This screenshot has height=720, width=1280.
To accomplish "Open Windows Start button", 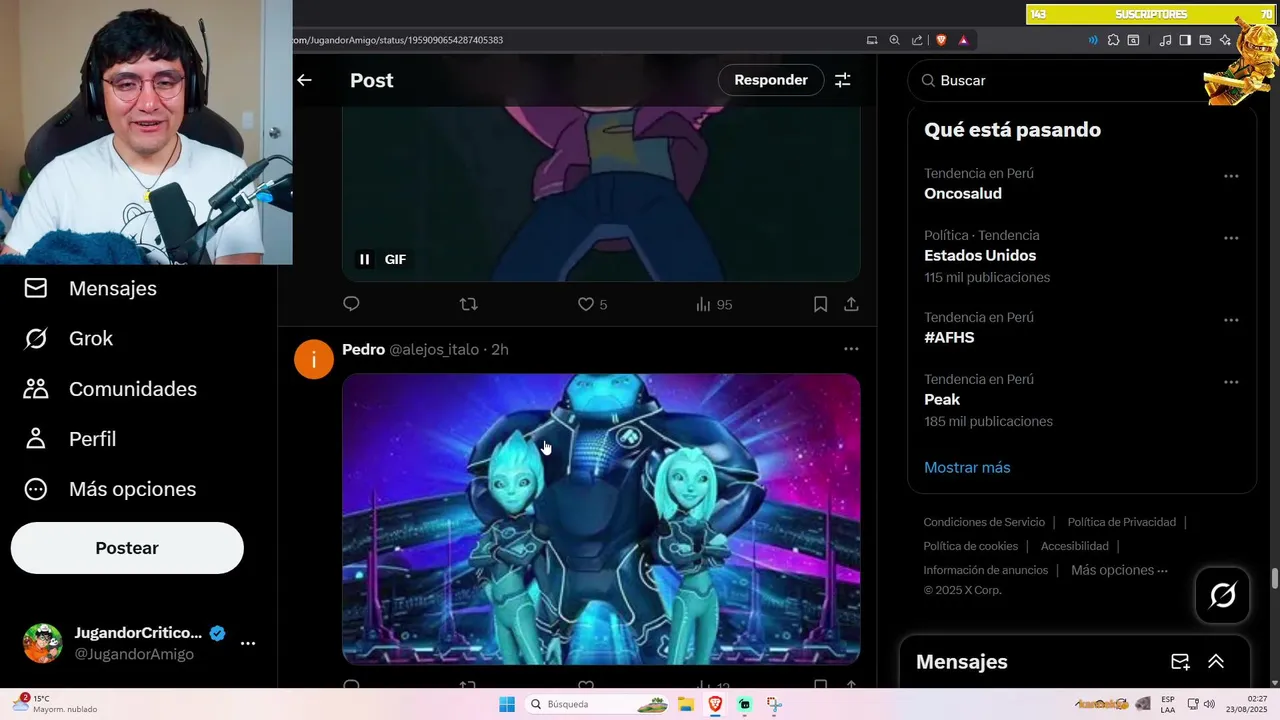I will 507,704.
